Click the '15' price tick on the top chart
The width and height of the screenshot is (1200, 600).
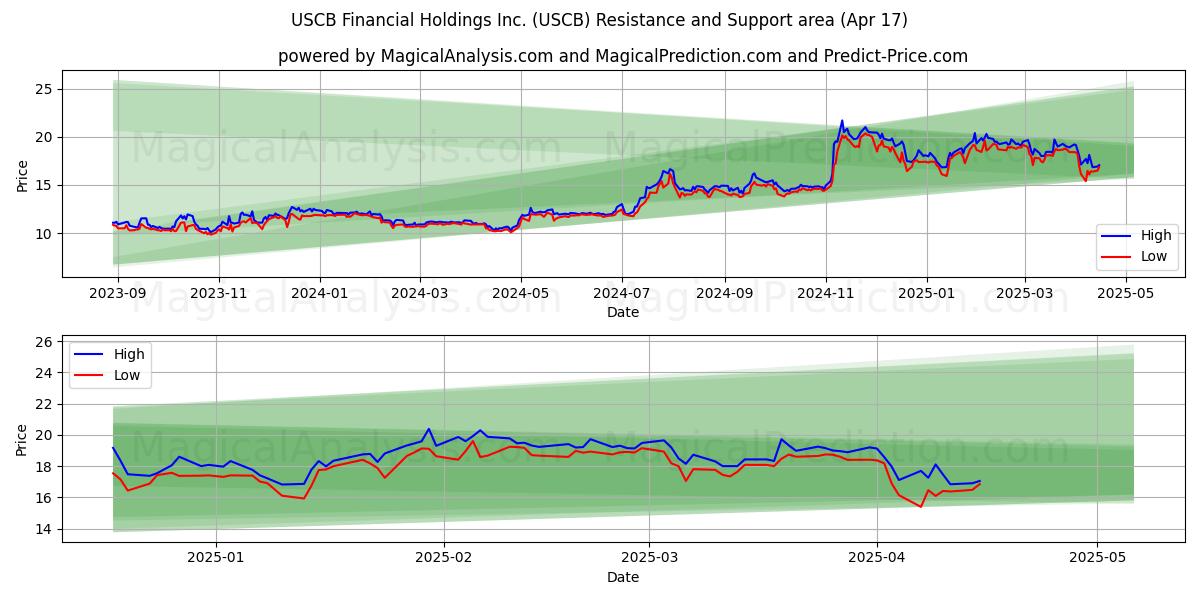coord(45,186)
